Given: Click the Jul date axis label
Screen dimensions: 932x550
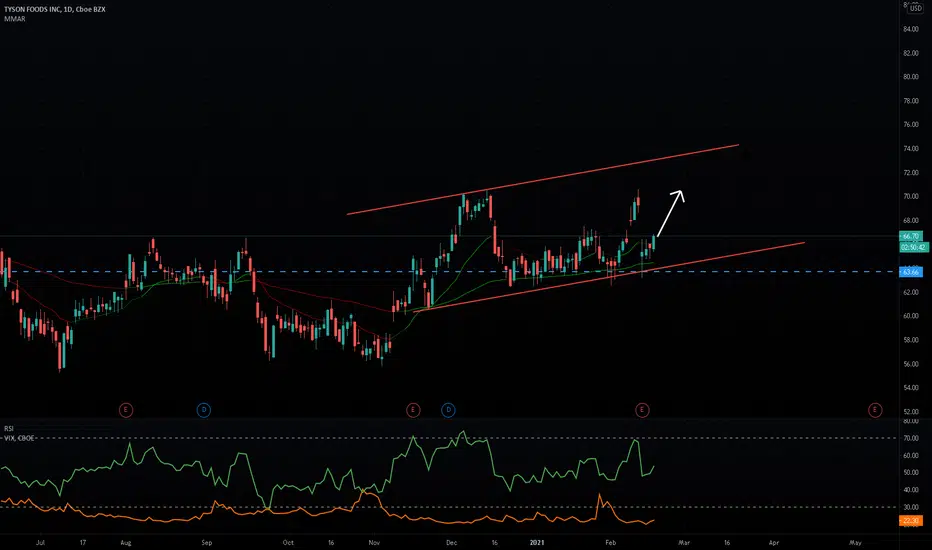Looking at the screenshot, I should pyautogui.click(x=40, y=542).
